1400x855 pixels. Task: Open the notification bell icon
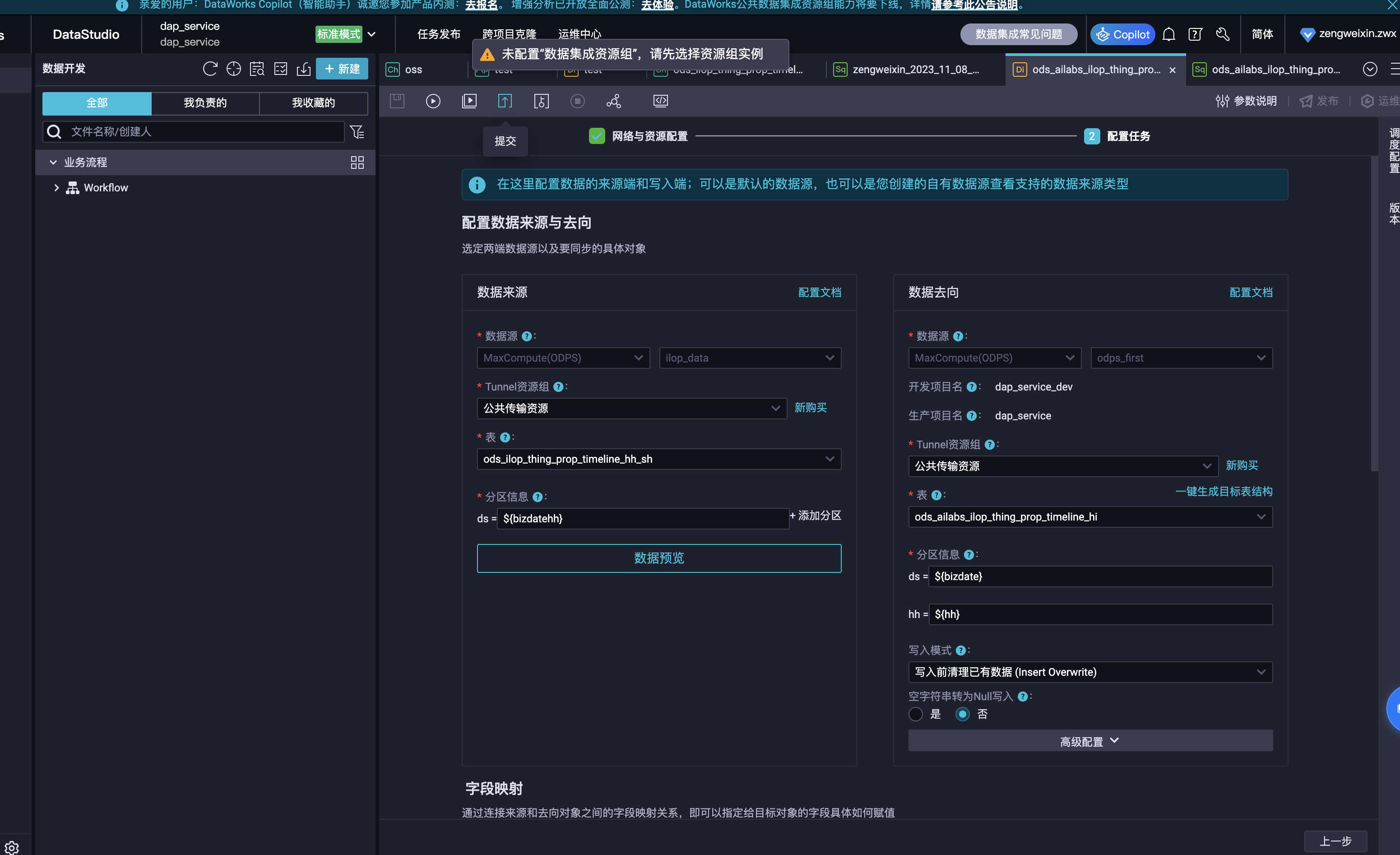pos(1168,34)
